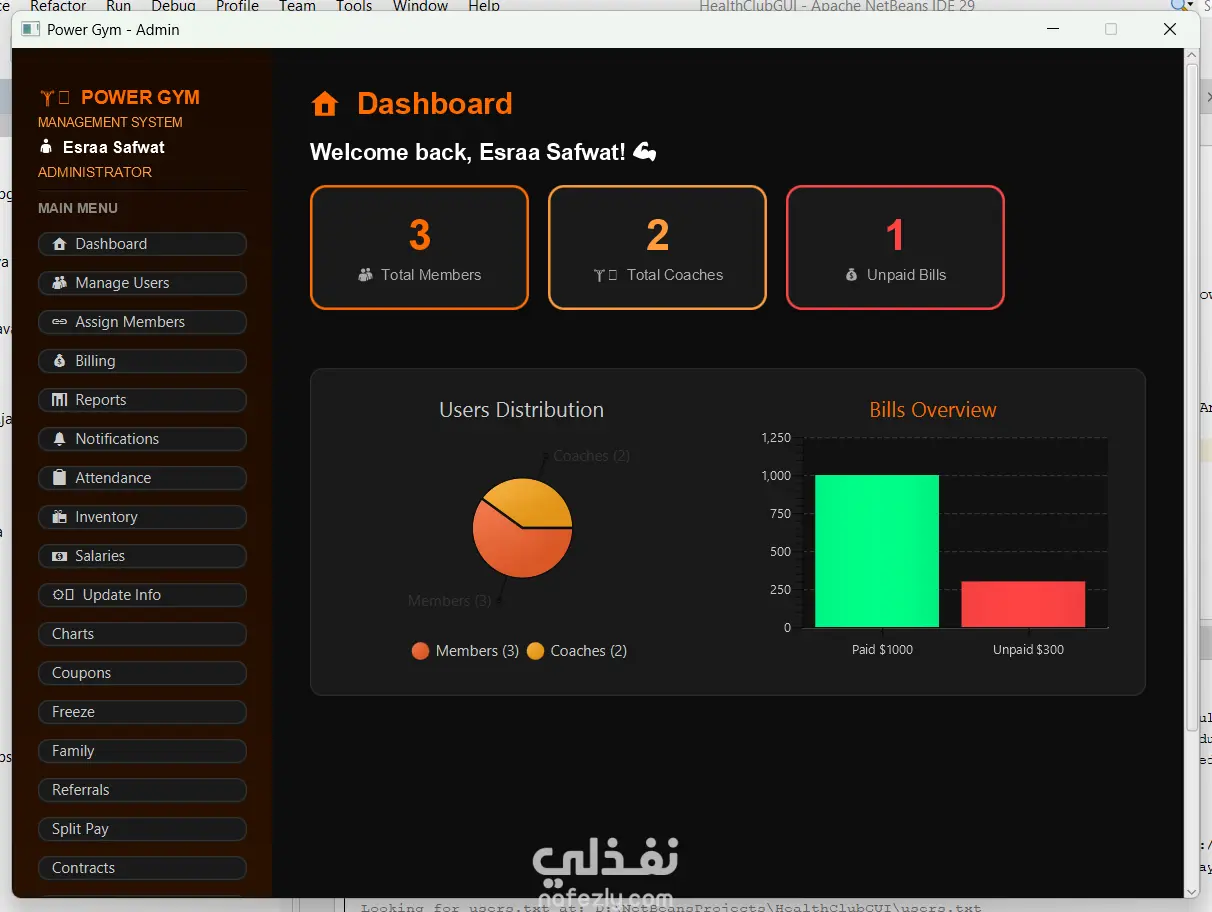Click the red Unpaid bar in Bills Overview

point(1023,604)
